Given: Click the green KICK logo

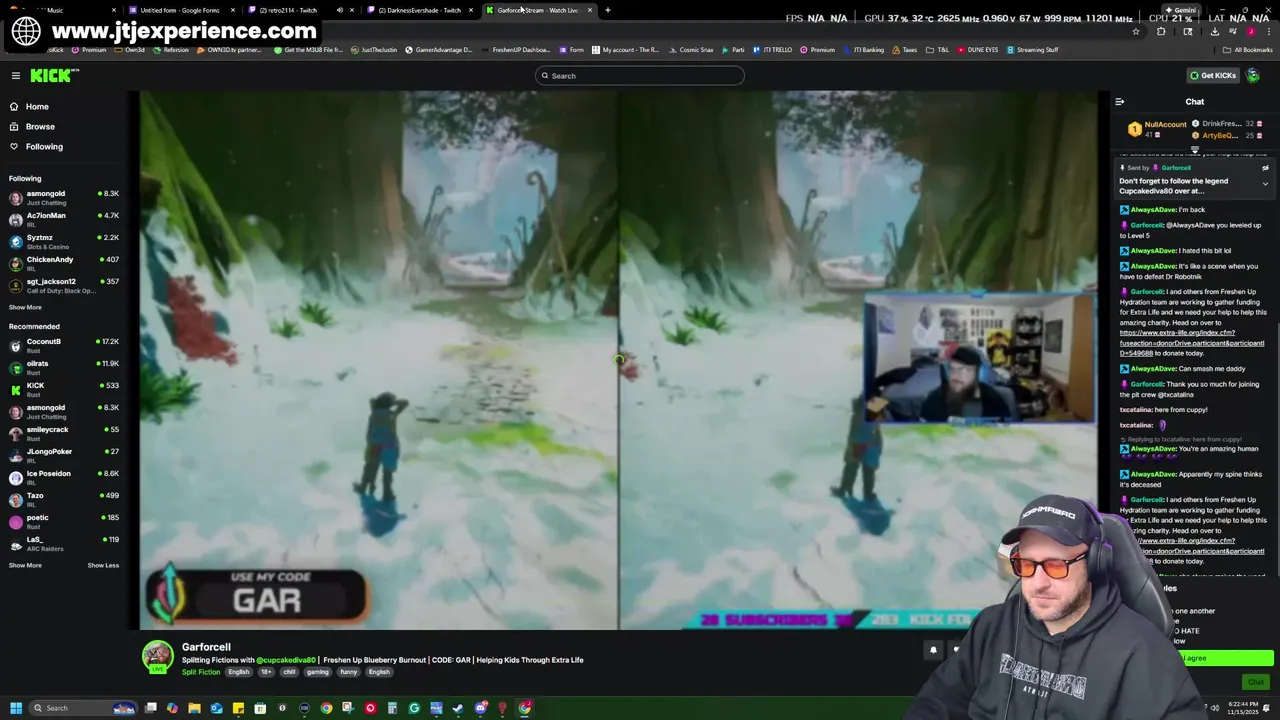Looking at the screenshot, I should (52, 75).
